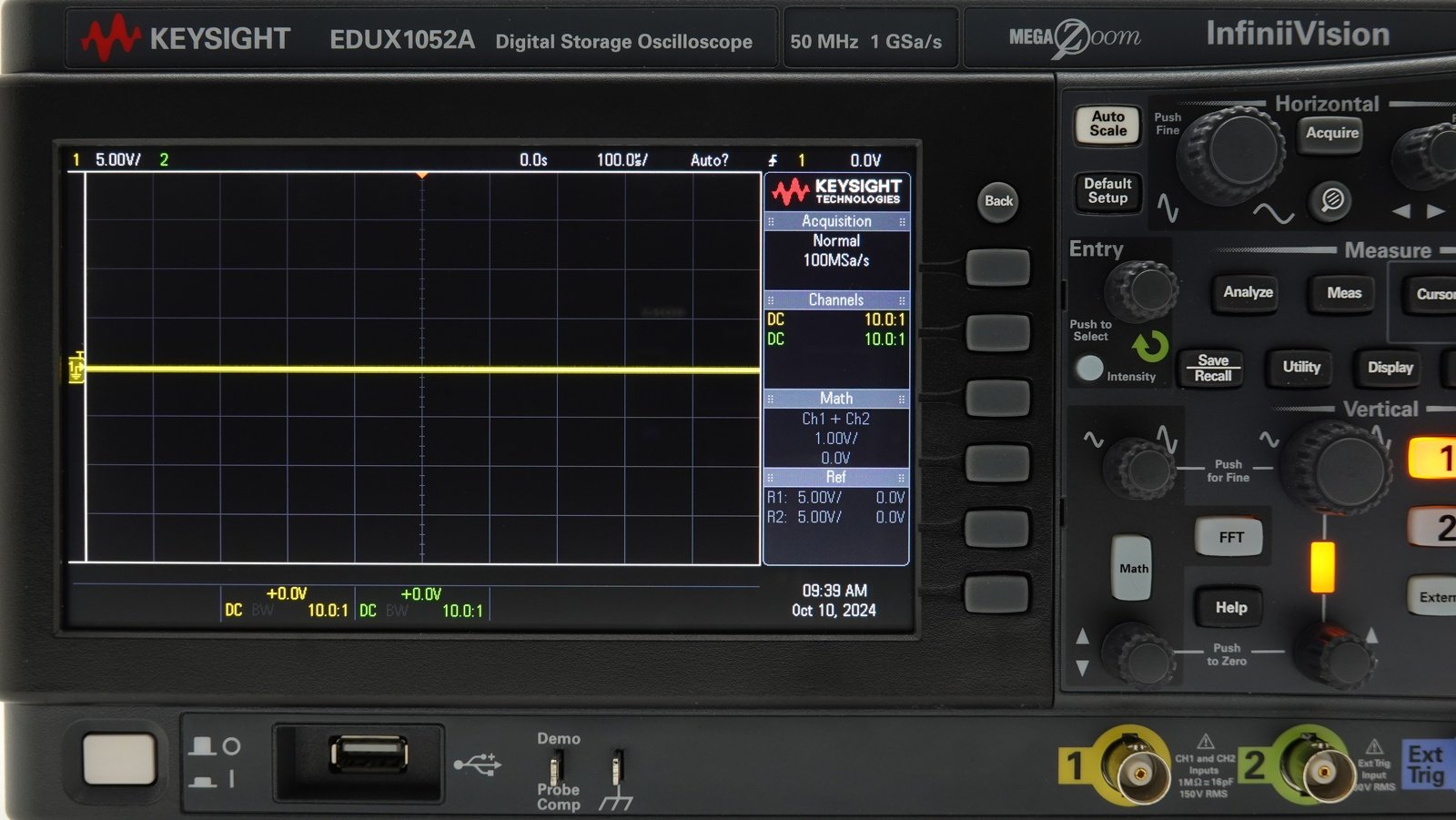Tap the Ch1 + Ch2 math operation text
Image resolution: width=1456 pixels, height=820 pixels.
point(836,419)
